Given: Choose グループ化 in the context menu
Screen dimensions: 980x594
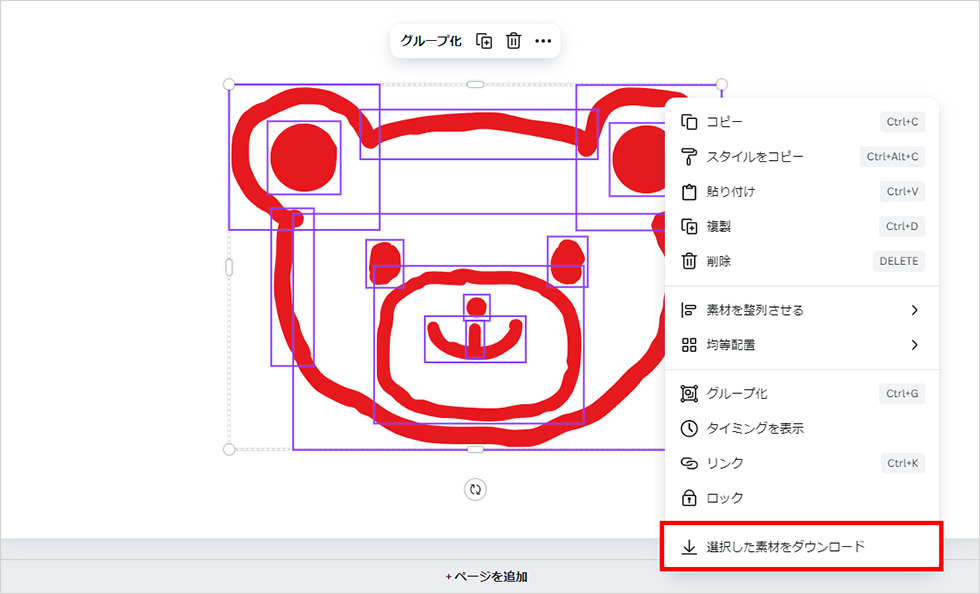Looking at the screenshot, I should [x=802, y=394].
